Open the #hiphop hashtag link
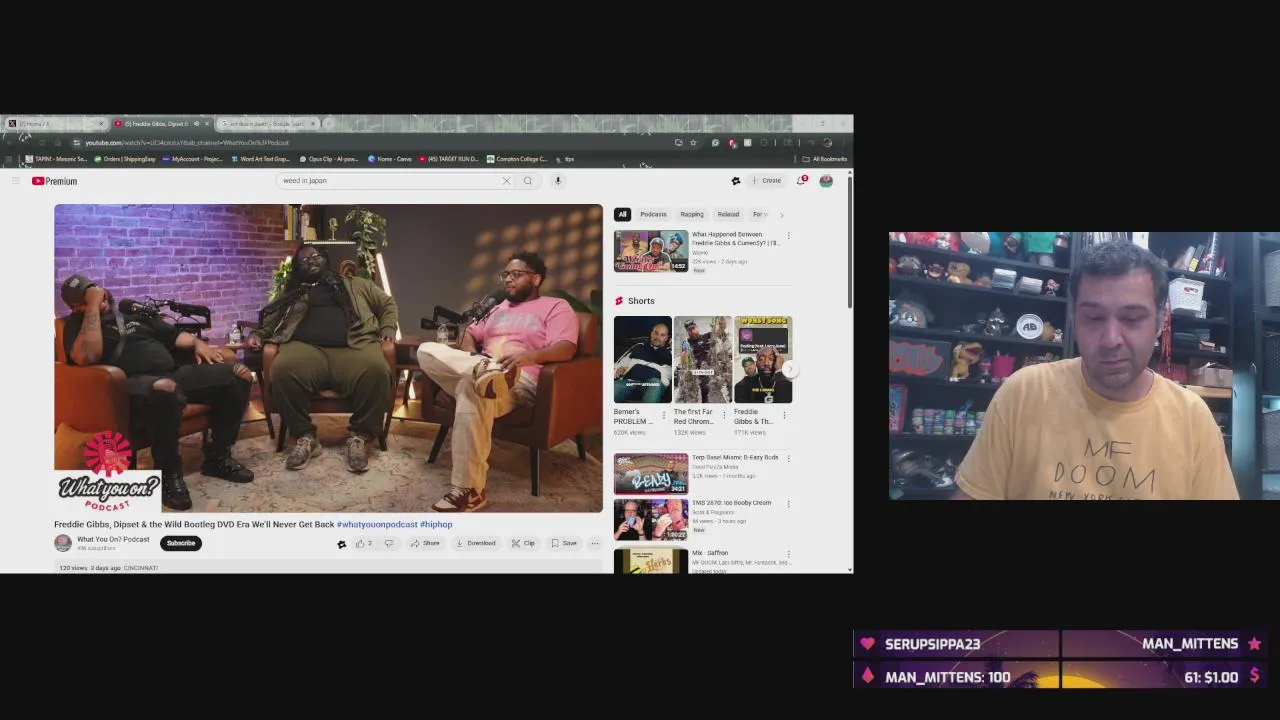 pyautogui.click(x=436, y=524)
